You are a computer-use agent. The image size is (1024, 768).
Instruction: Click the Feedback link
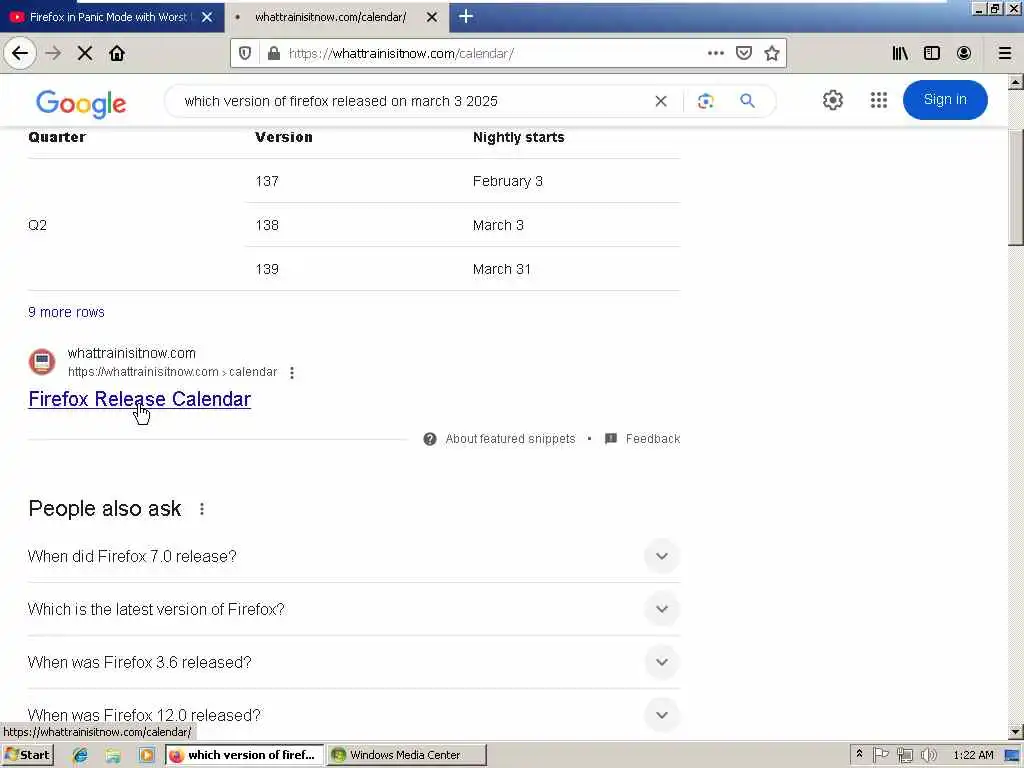click(652, 439)
